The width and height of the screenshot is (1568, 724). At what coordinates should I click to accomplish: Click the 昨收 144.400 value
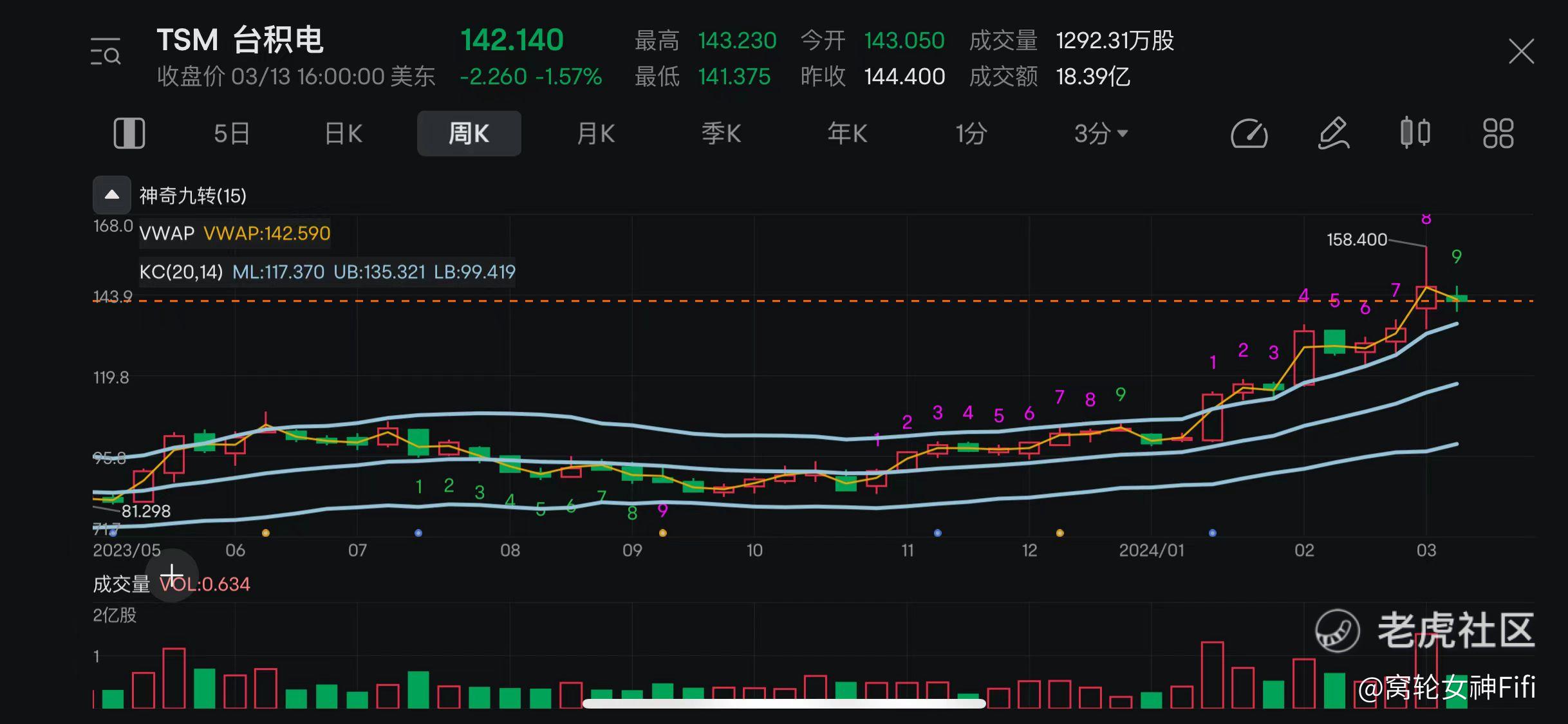tap(904, 77)
